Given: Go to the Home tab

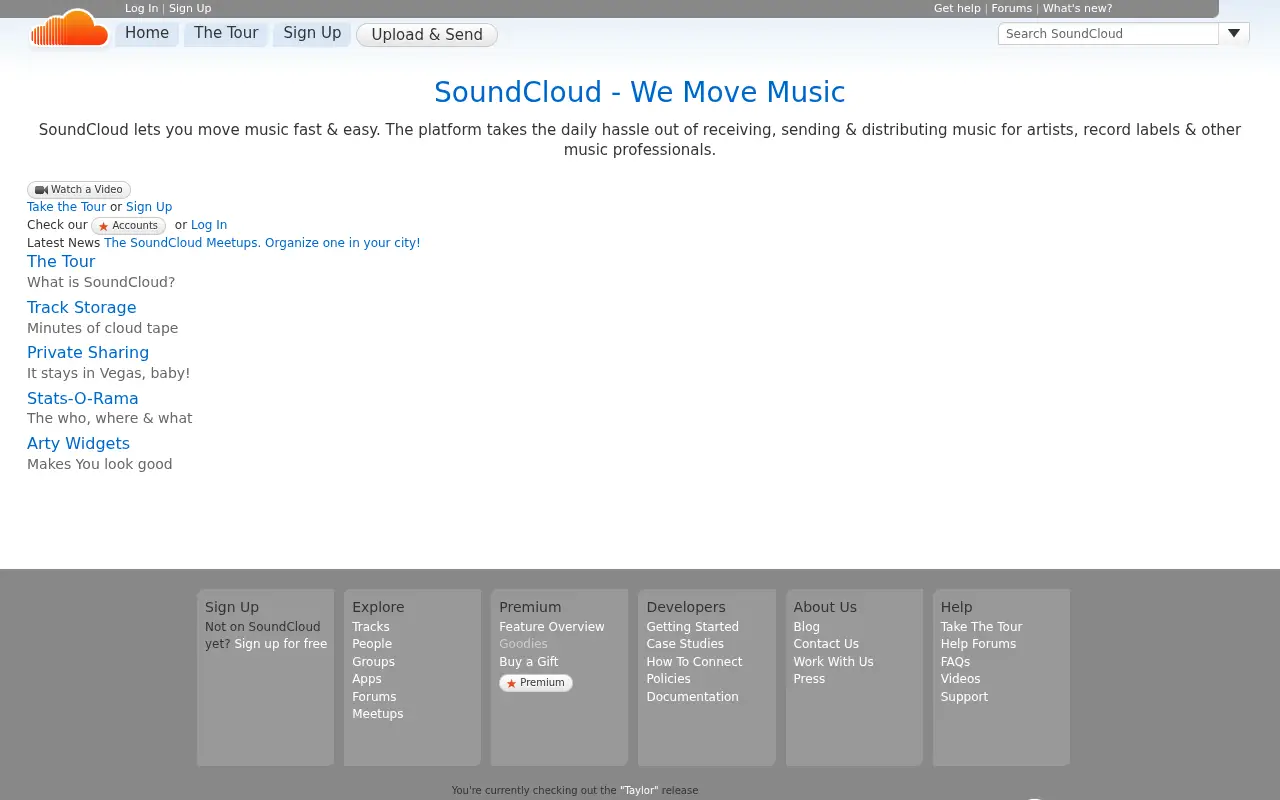Looking at the screenshot, I should 147,33.
